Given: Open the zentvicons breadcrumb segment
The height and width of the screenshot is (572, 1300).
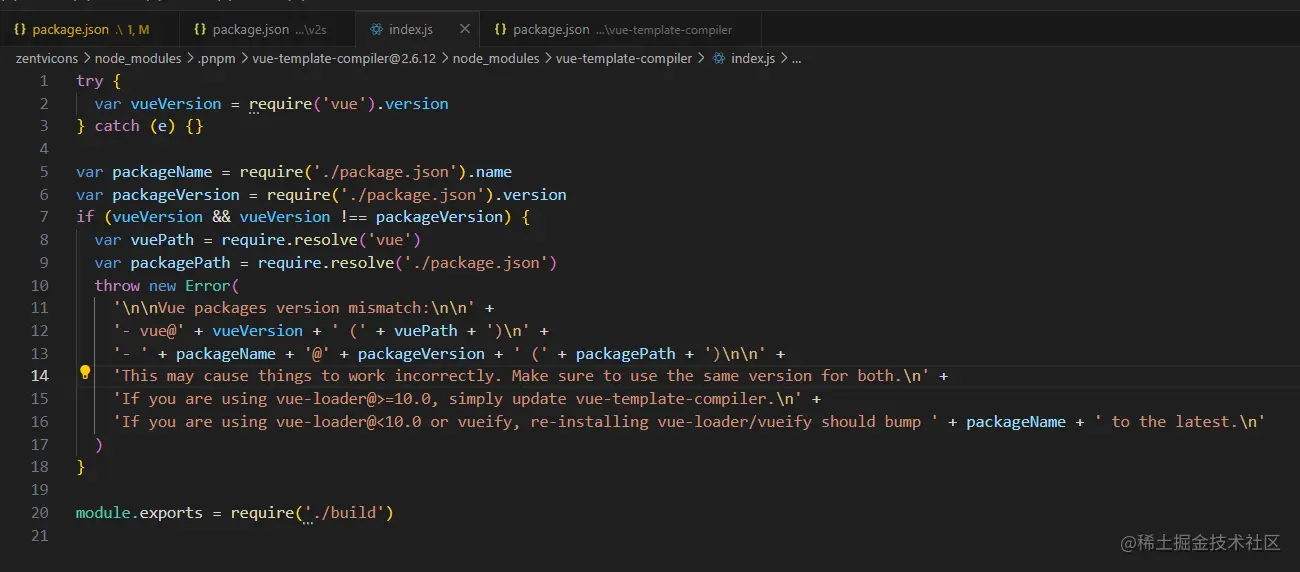Looking at the screenshot, I should pos(47,58).
